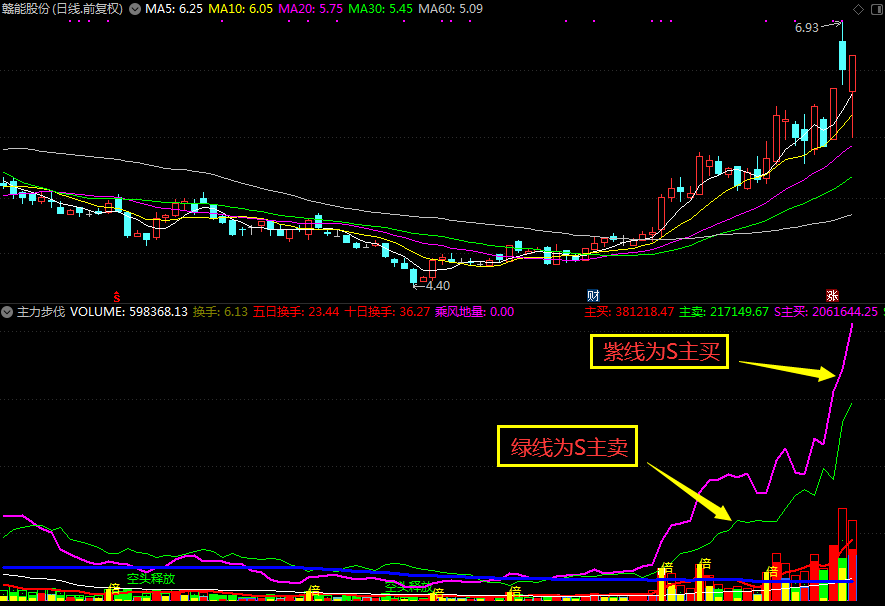Click the blue 财 marker below the chart
Image resolution: width=885 pixels, height=606 pixels.
pos(593,296)
